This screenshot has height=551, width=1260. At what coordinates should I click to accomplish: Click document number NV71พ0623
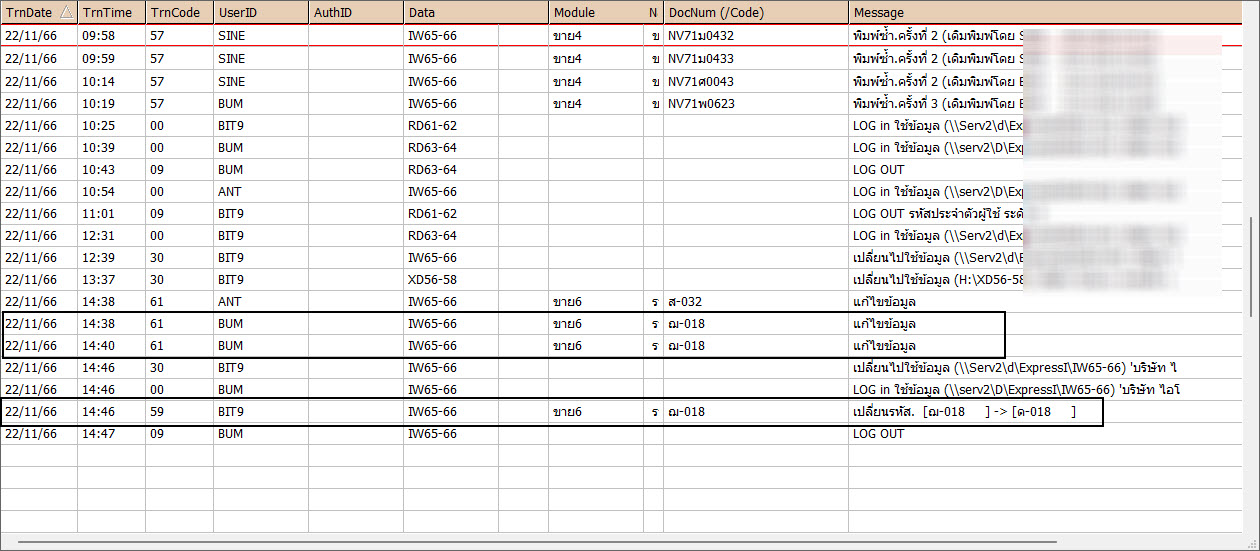701,103
